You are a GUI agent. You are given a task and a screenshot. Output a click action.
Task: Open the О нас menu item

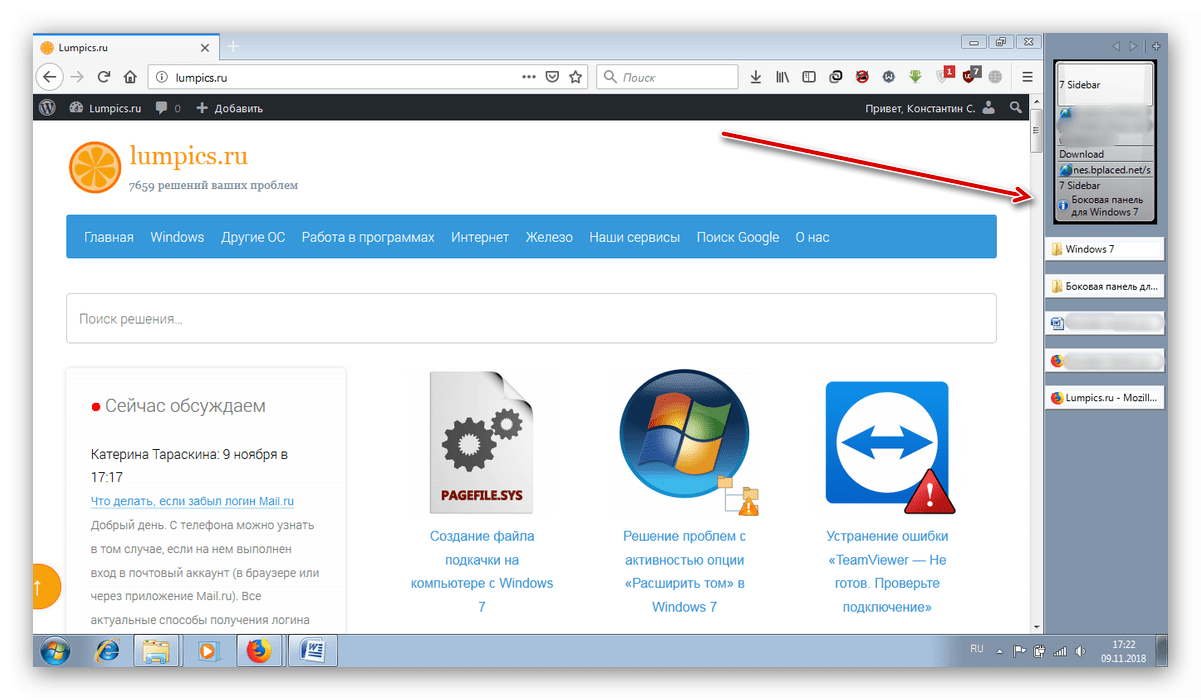pos(812,237)
